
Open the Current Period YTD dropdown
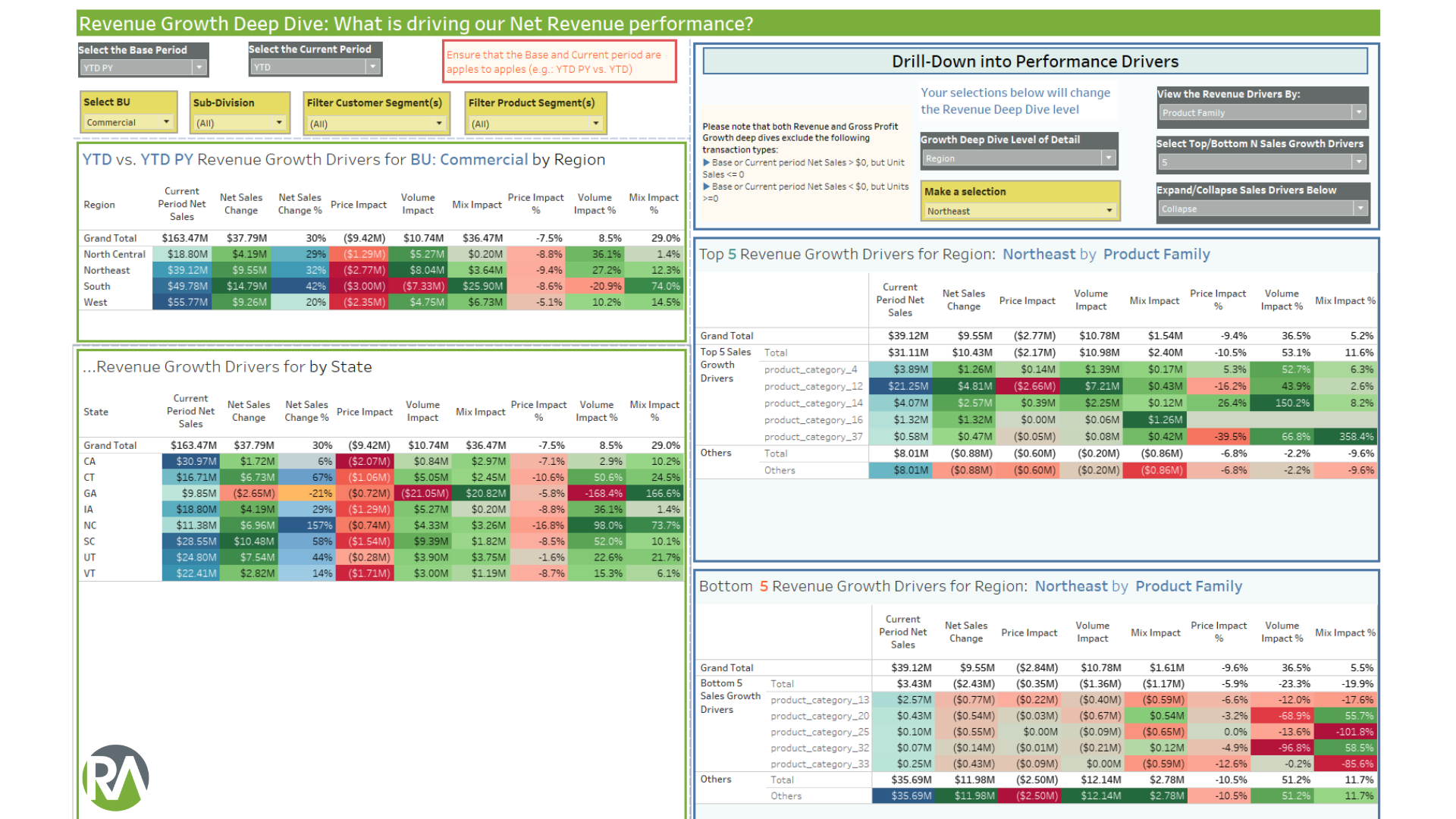(x=314, y=67)
